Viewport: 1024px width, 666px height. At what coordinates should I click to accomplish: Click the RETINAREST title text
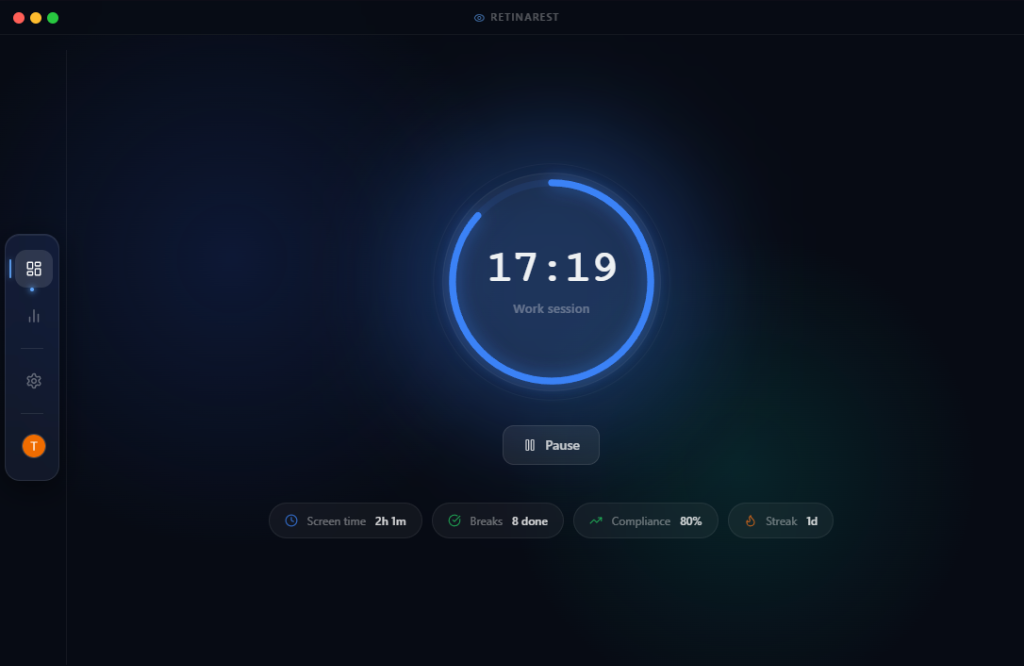coord(524,18)
